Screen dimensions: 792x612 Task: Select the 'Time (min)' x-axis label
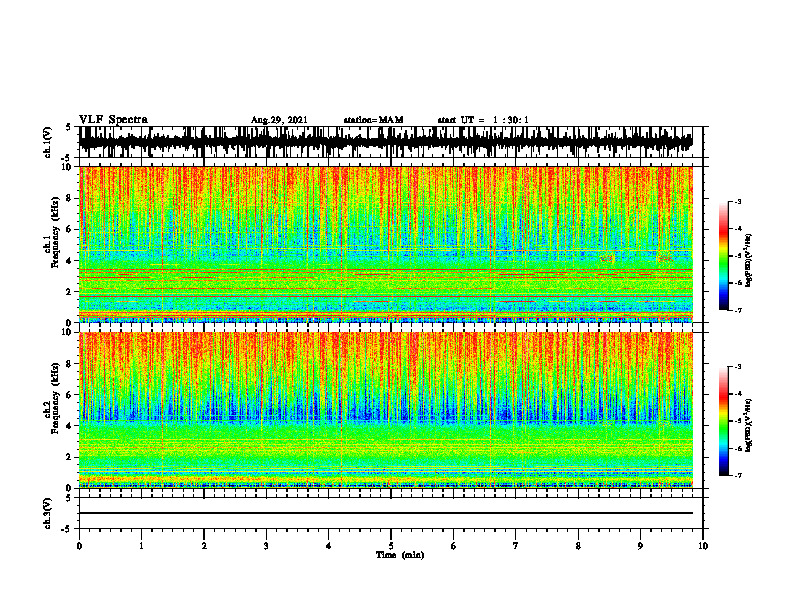(x=400, y=555)
